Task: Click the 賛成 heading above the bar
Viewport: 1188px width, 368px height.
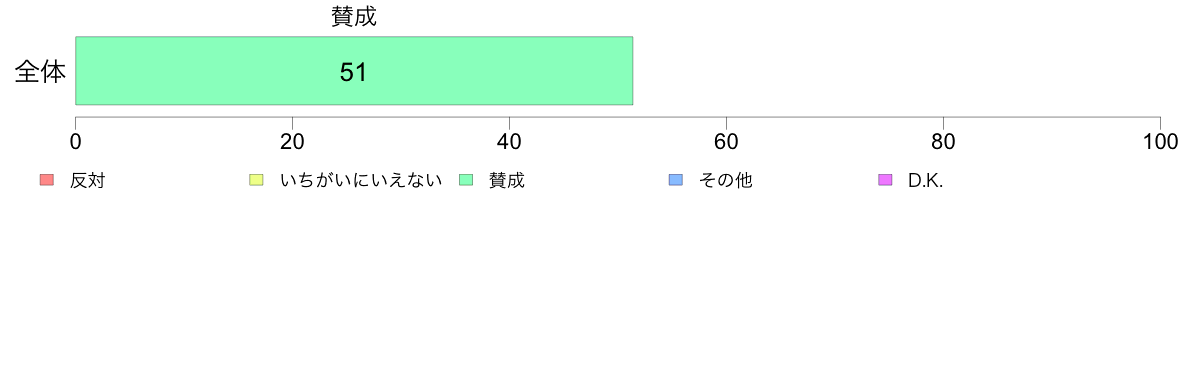Action: (354, 17)
